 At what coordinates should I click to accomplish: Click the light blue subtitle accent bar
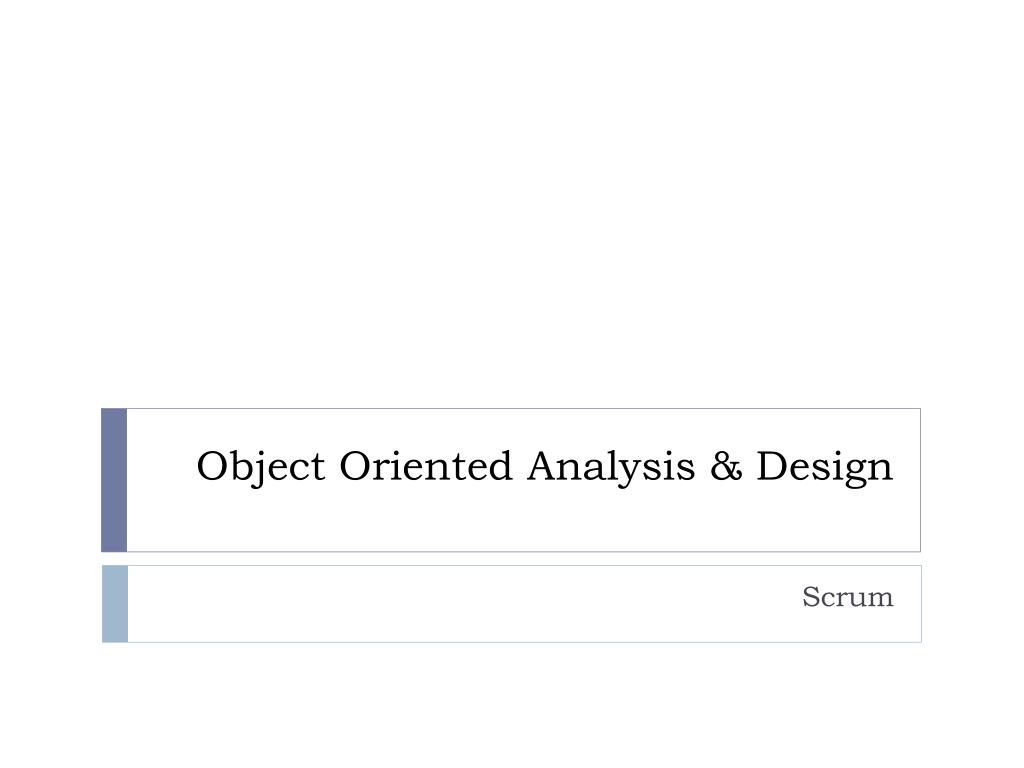click(115, 604)
